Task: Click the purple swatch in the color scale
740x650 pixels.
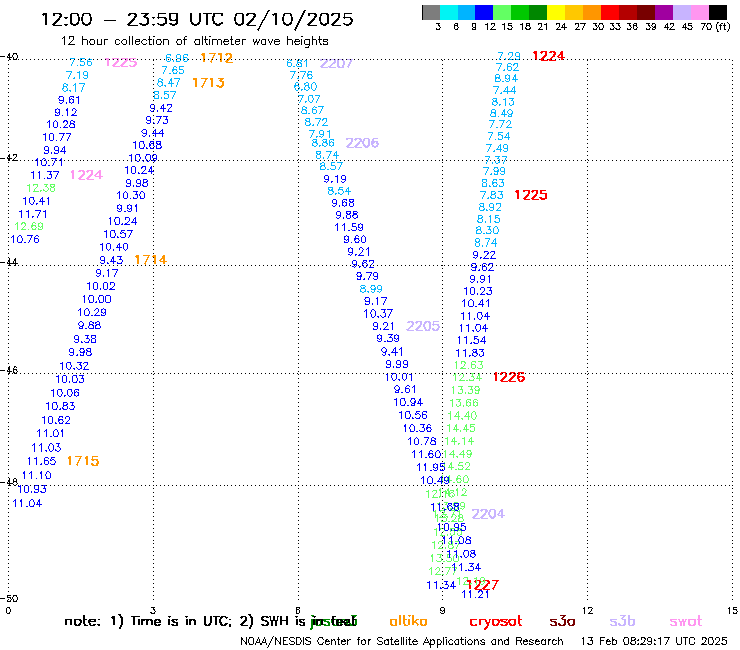Action: [664, 12]
